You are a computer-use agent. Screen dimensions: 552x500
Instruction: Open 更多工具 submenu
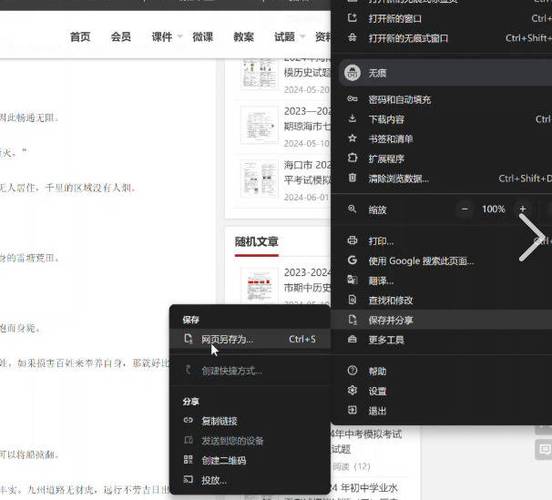click(x=442, y=339)
